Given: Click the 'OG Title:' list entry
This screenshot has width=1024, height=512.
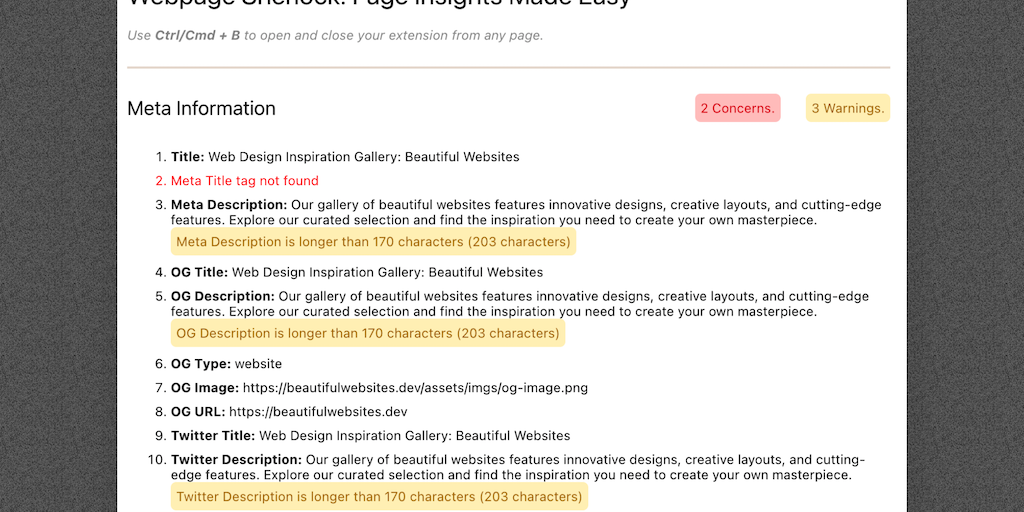Looking at the screenshot, I should (x=357, y=272).
